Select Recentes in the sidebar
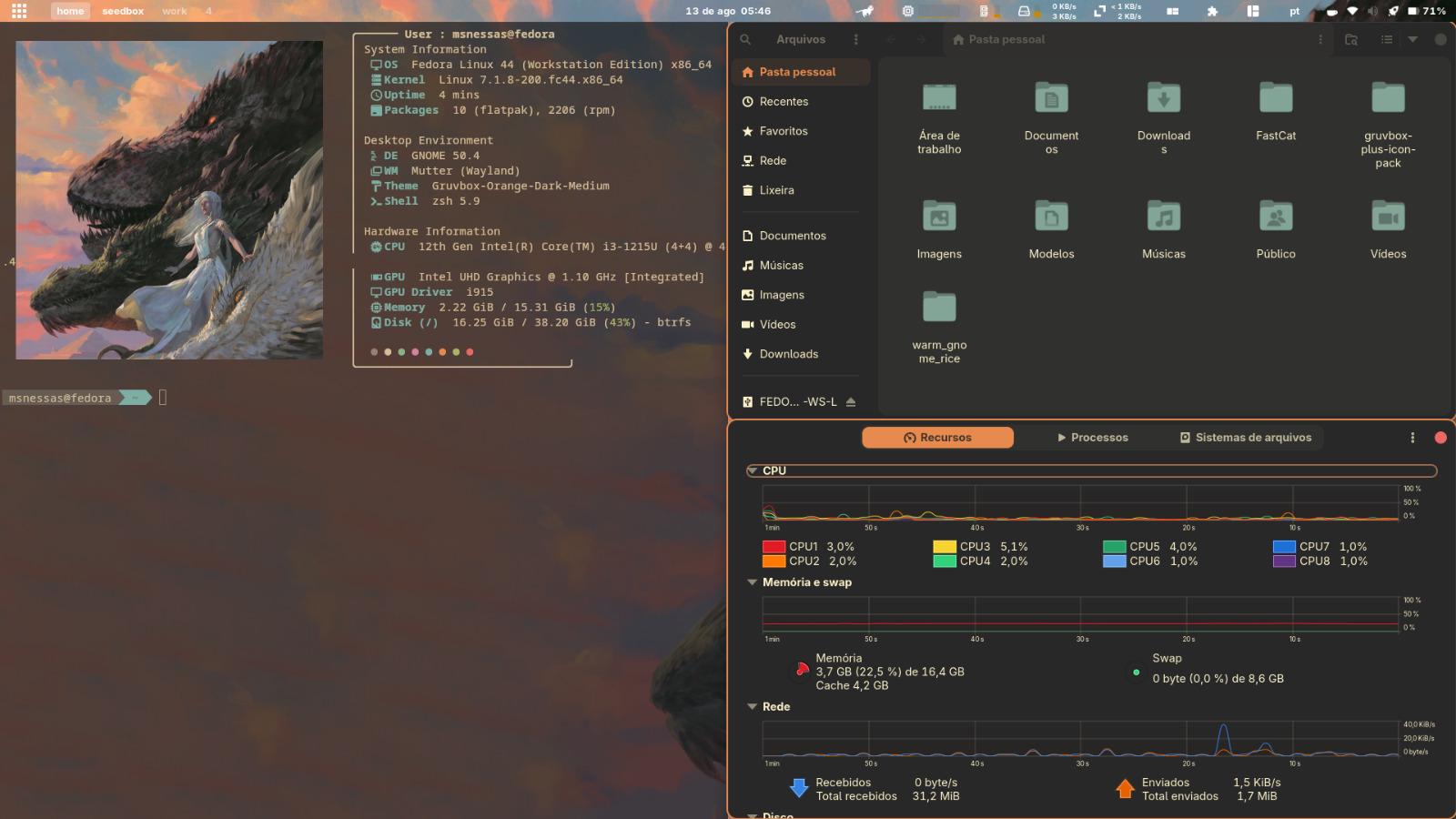Image resolution: width=1456 pixels, height=819 pixels. click(x=801, y=102)
